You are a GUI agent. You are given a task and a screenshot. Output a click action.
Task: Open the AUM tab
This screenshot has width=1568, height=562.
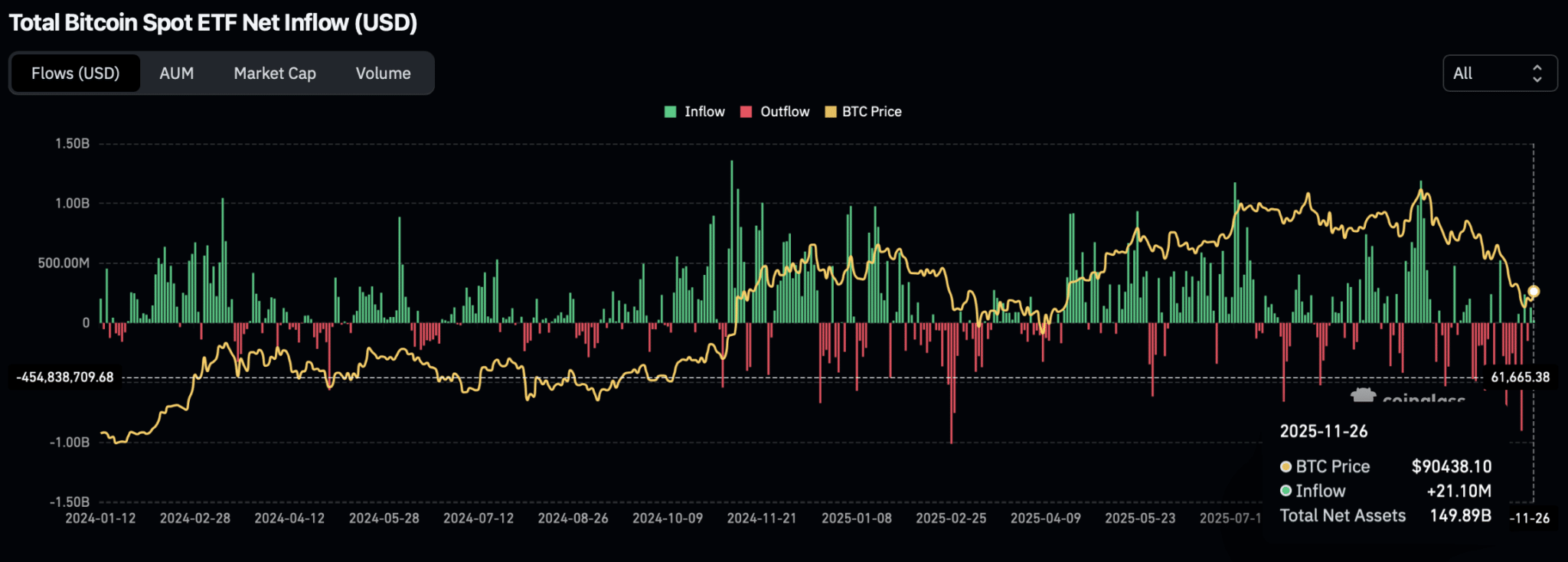176,74
